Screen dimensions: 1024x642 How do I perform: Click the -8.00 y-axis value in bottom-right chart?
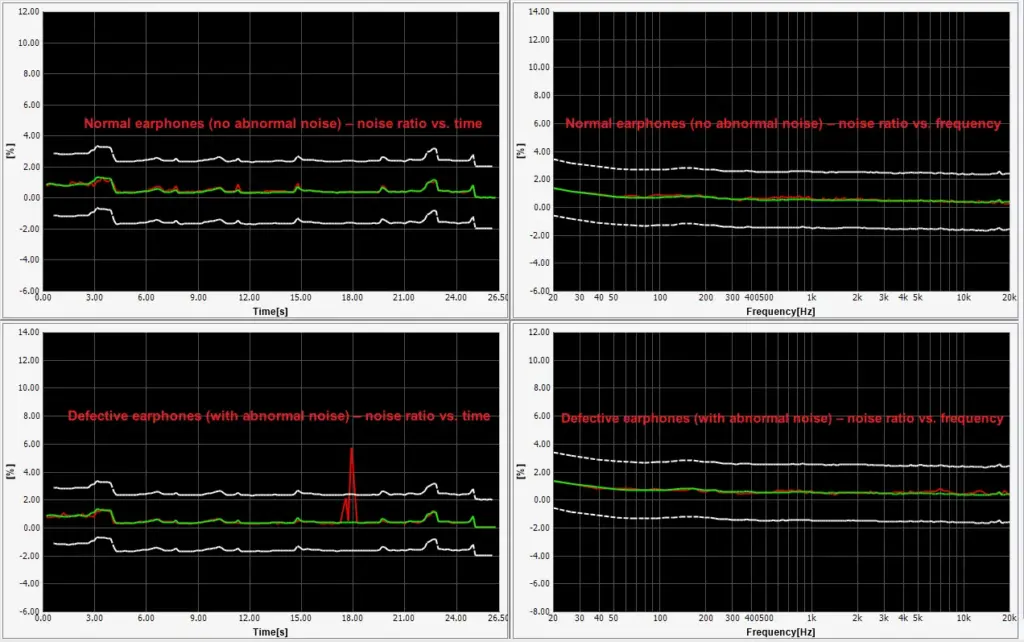(537, 611)
